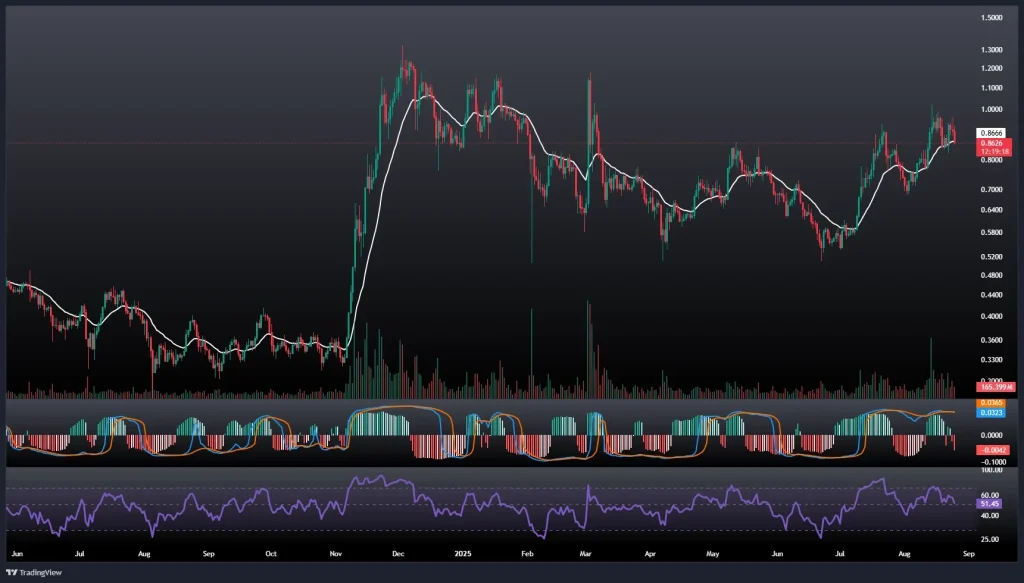
Task: Select the white 0.8666 moving average tag
Action: [991, 133]
